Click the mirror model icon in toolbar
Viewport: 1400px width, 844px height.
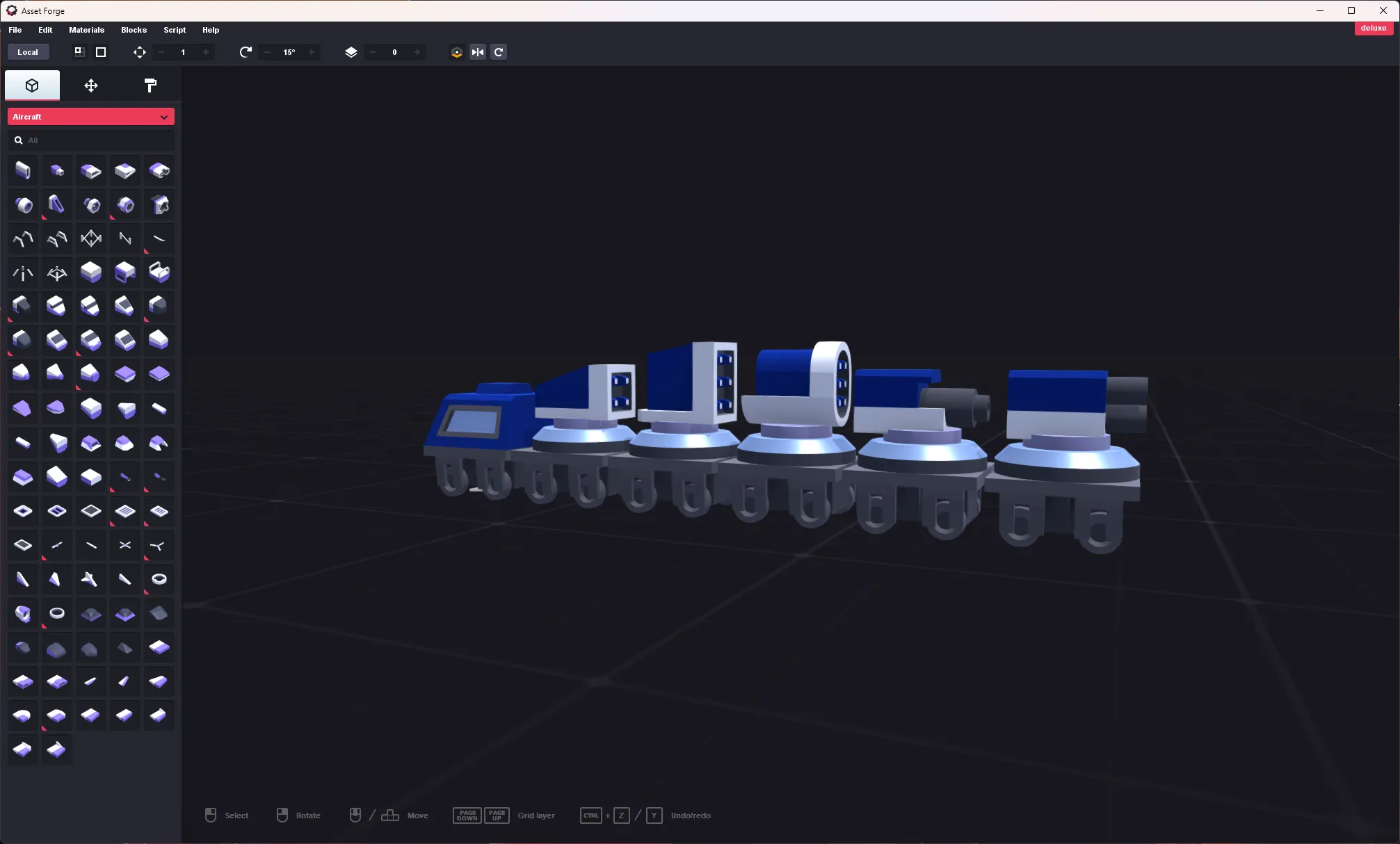(477, 51)
